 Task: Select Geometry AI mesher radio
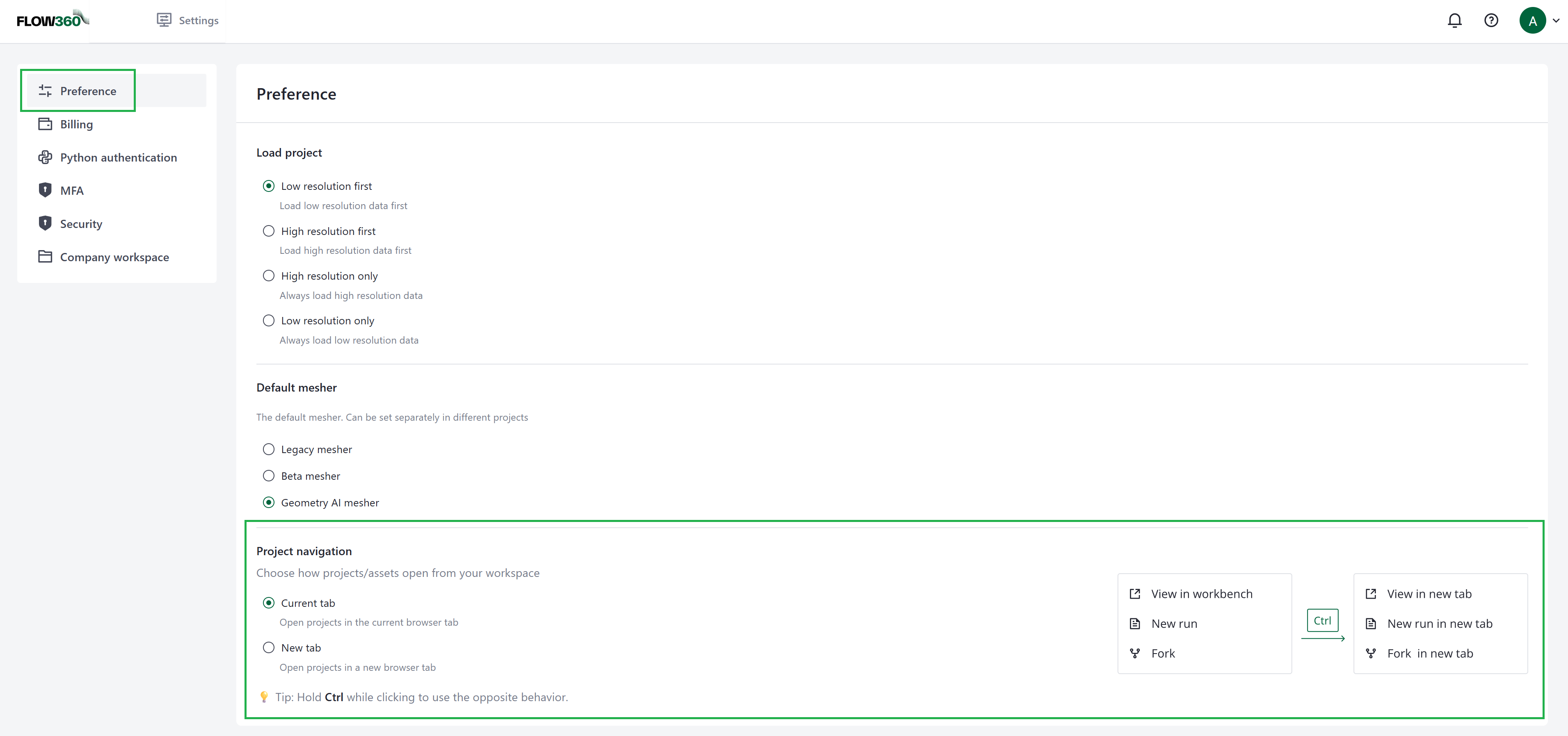(268, 502)
